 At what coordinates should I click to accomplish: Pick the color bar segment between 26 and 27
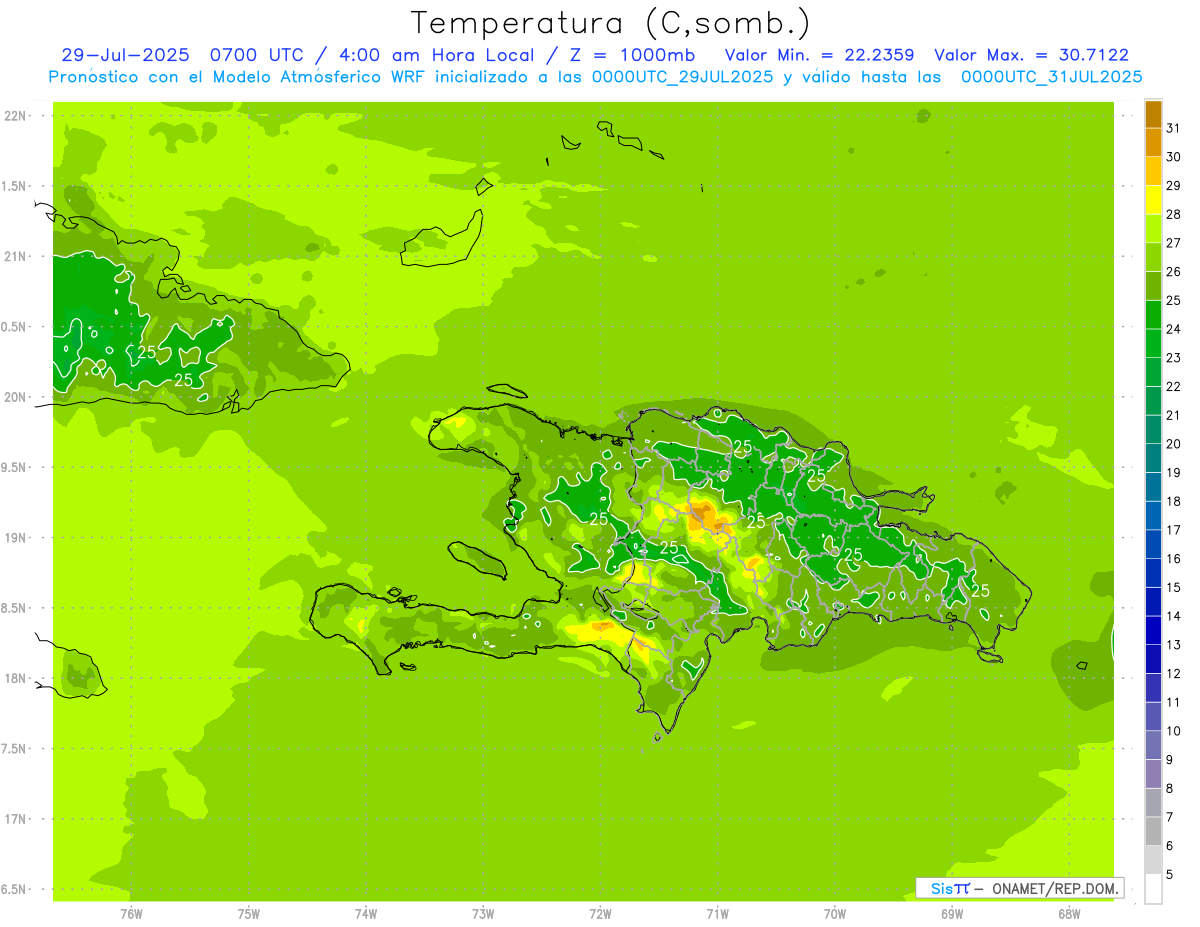coord(1153,257)
